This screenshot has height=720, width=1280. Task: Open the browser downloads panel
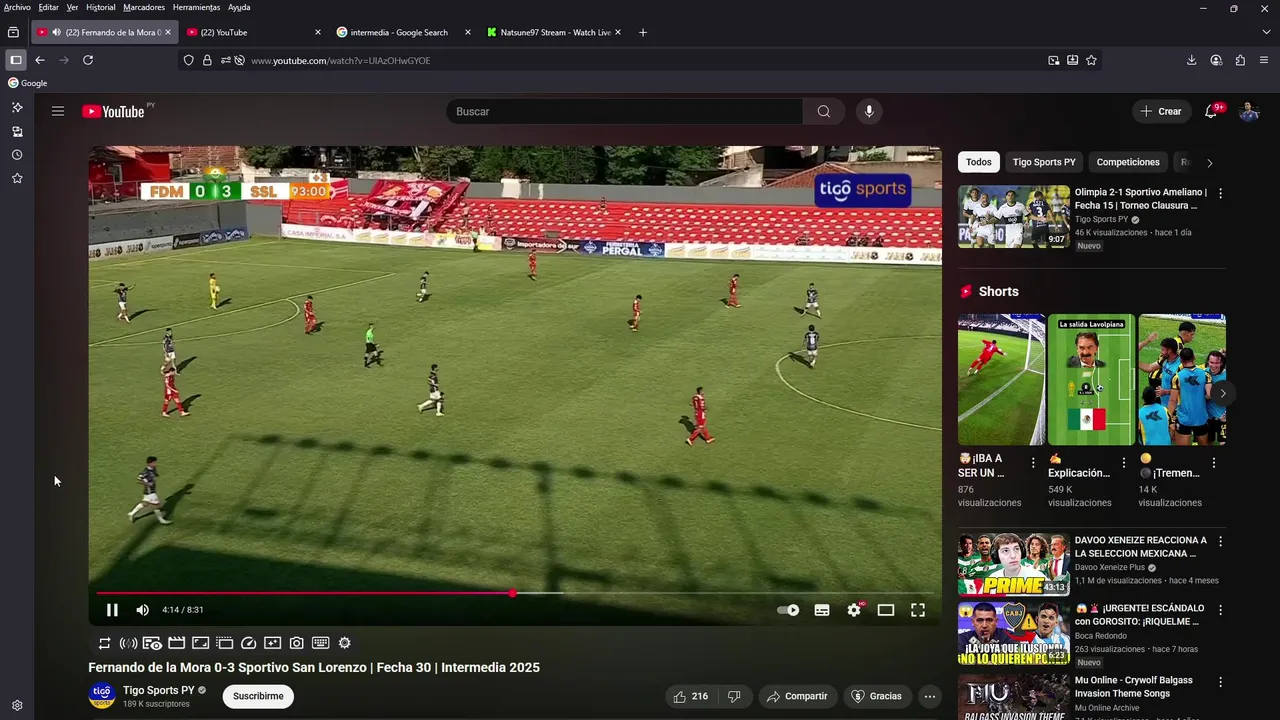click(x=1191, y=60)
